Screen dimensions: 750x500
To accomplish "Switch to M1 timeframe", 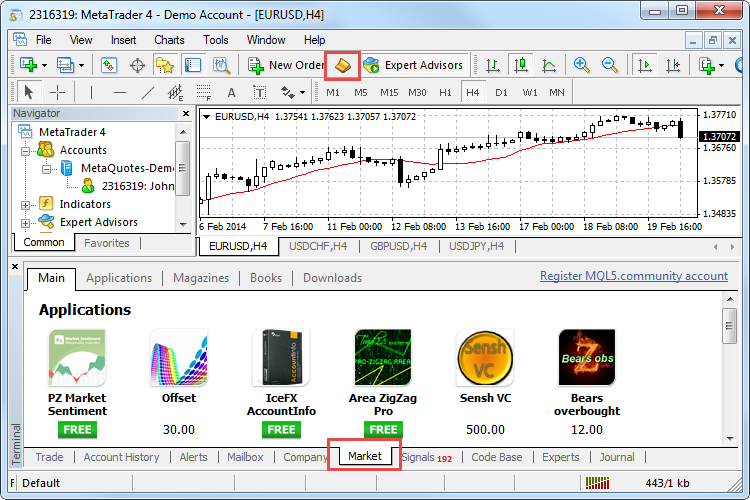I will 333,92.
